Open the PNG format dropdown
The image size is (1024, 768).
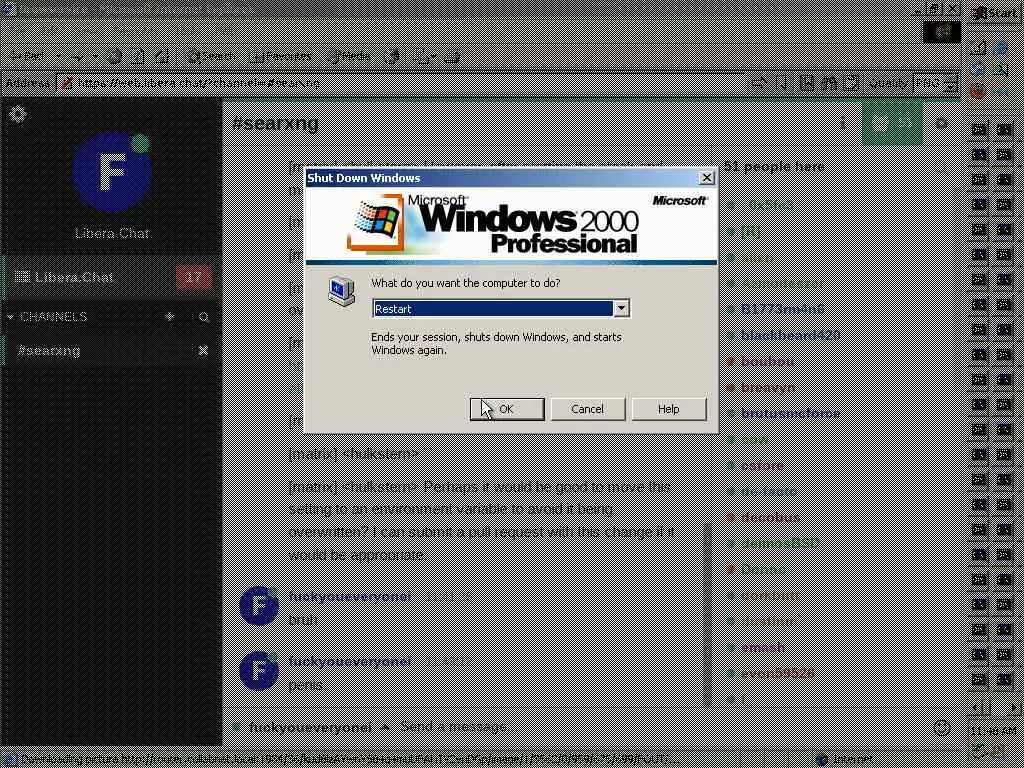coord(952,83)
